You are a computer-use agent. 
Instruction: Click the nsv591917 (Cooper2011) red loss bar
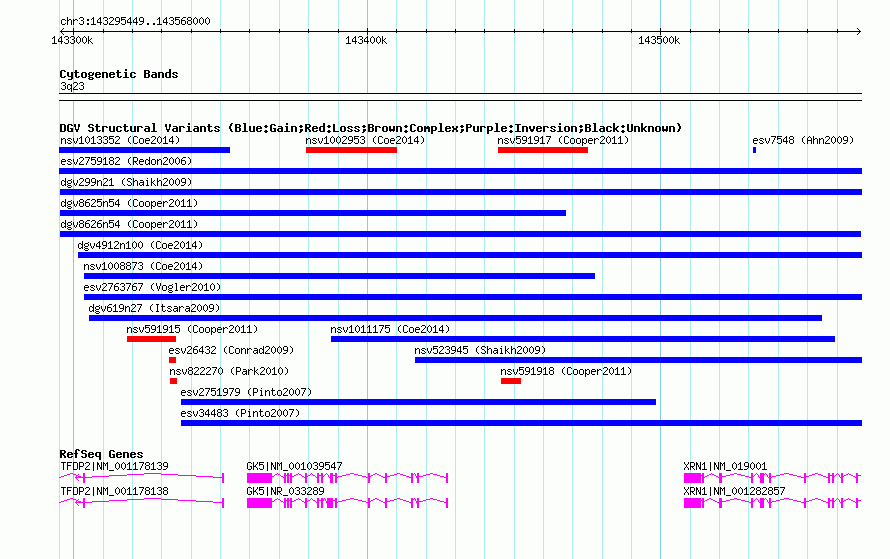[543, 150]
